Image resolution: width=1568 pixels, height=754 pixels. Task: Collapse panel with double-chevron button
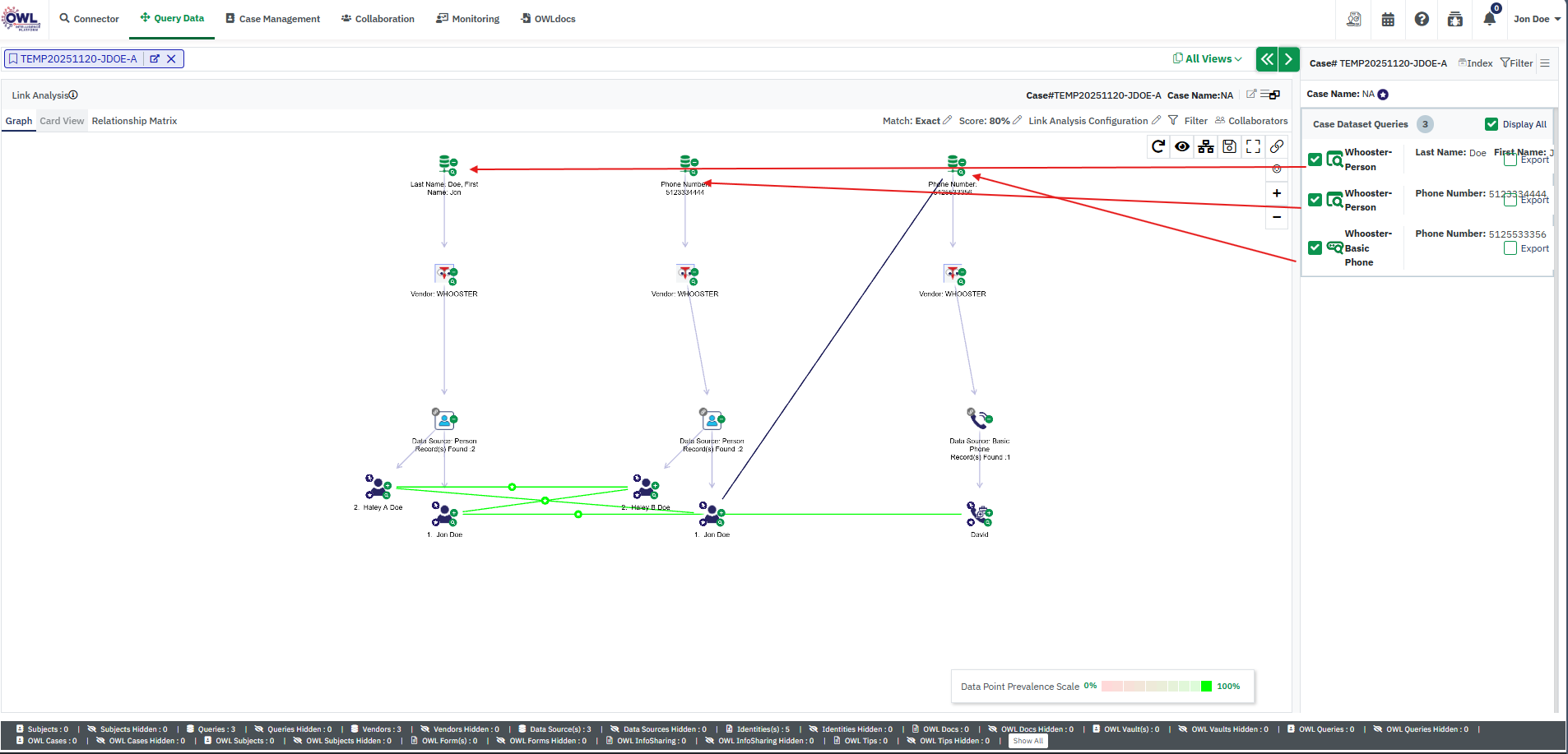pyautogui.click(x=1267, y=59)
